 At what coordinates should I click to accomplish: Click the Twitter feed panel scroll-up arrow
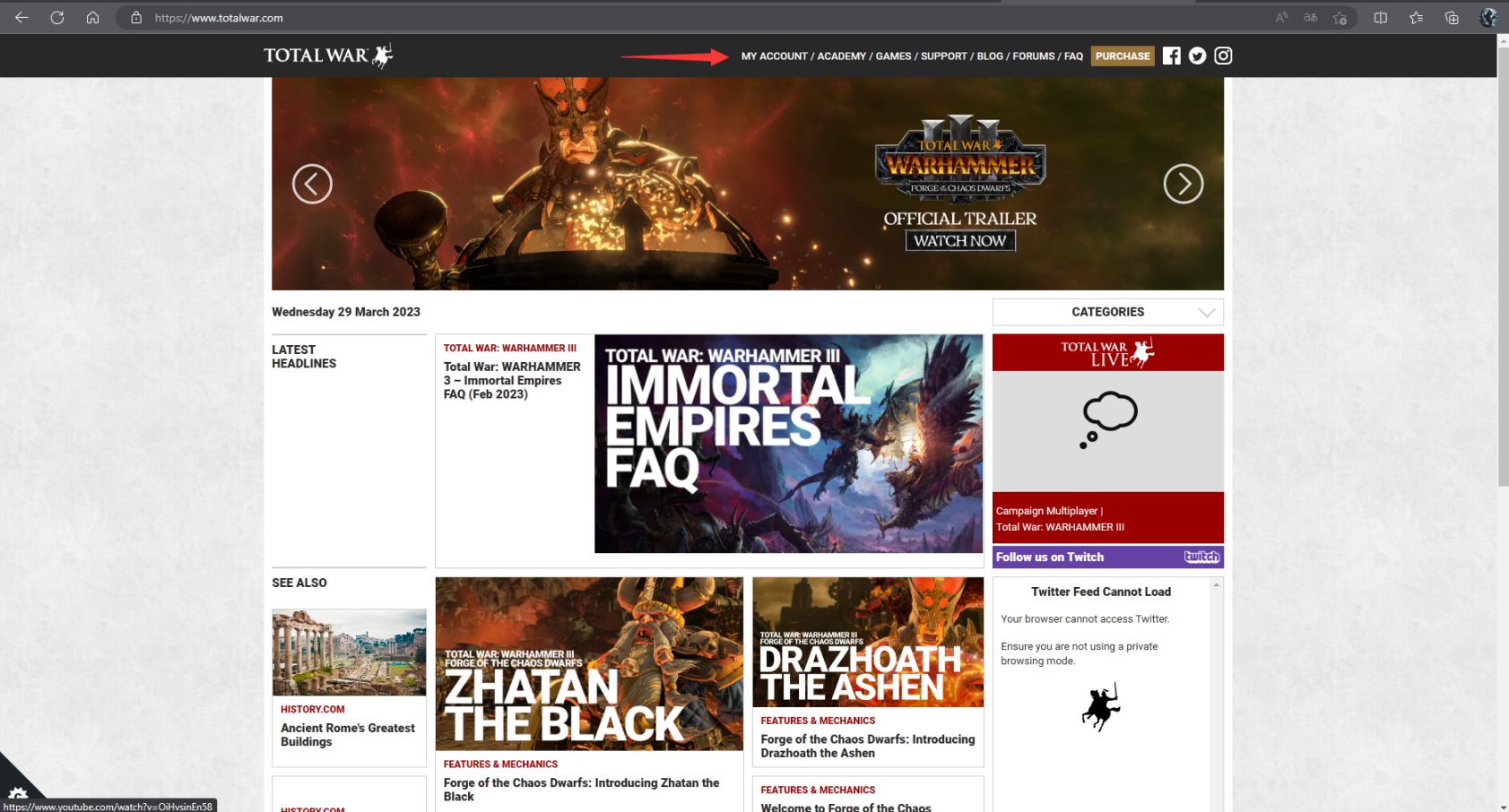pos(1217,584)
